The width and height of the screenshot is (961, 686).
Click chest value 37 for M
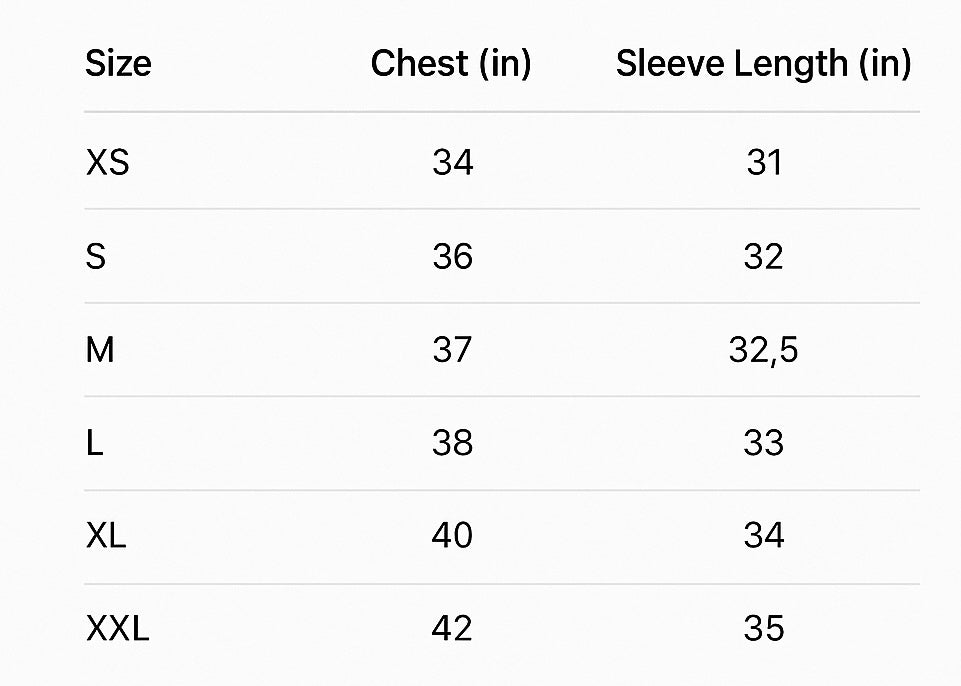pos(452,350)
